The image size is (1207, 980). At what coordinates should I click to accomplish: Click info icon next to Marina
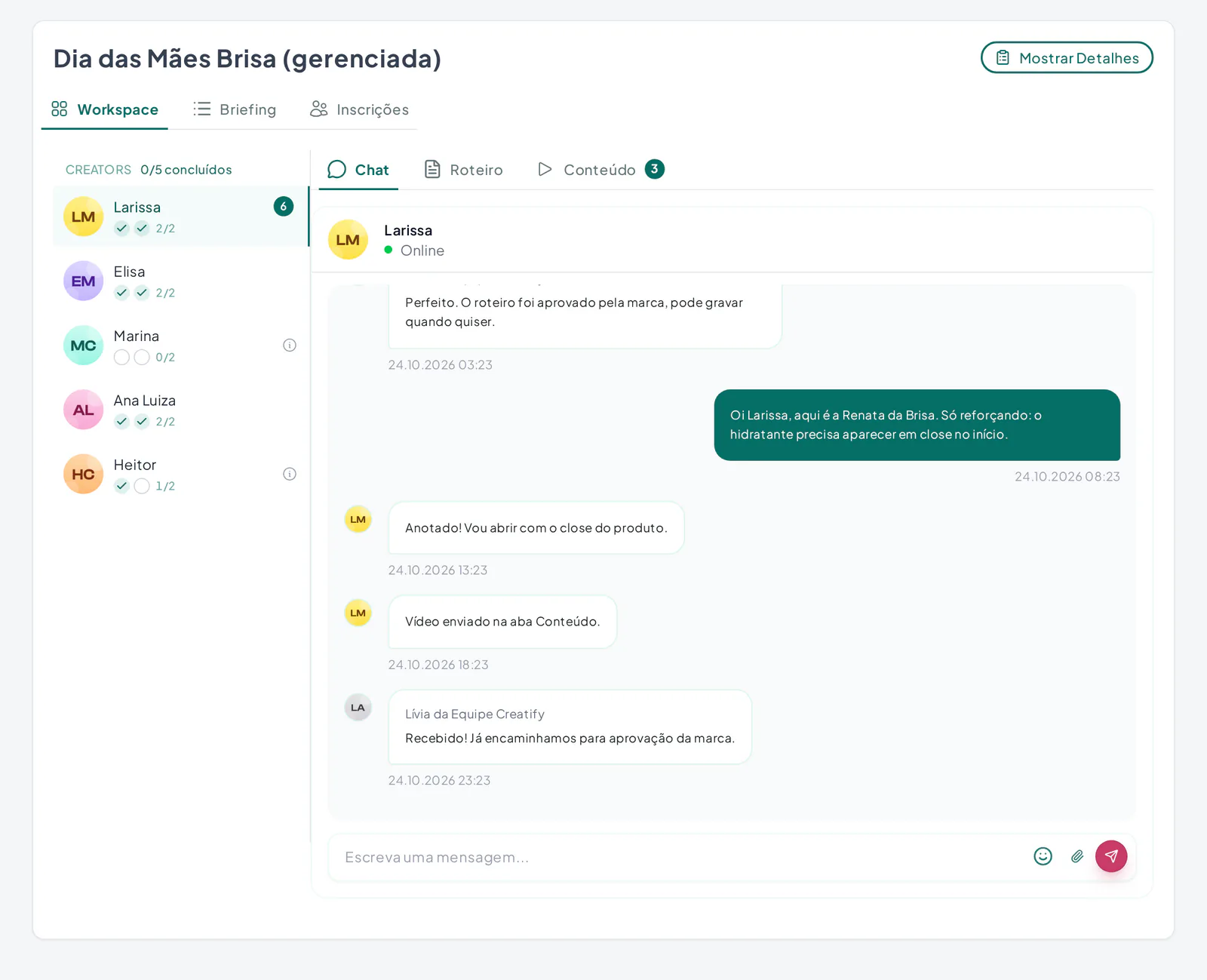tap(290, 346)
